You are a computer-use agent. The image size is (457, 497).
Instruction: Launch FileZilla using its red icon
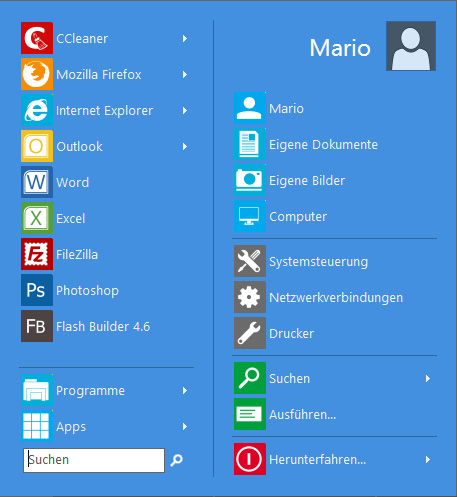point(37,254)
